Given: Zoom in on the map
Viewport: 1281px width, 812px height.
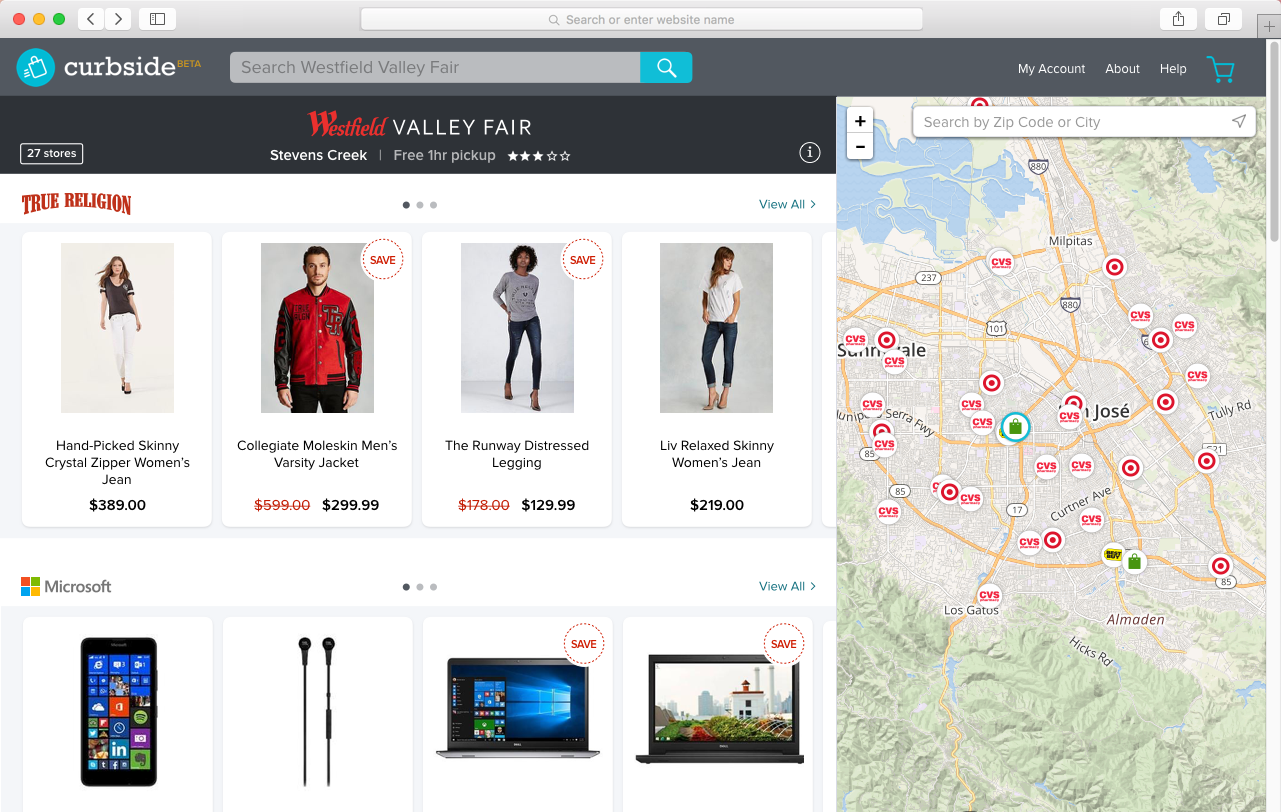Looking at the screenshot, I should [860, 121].
